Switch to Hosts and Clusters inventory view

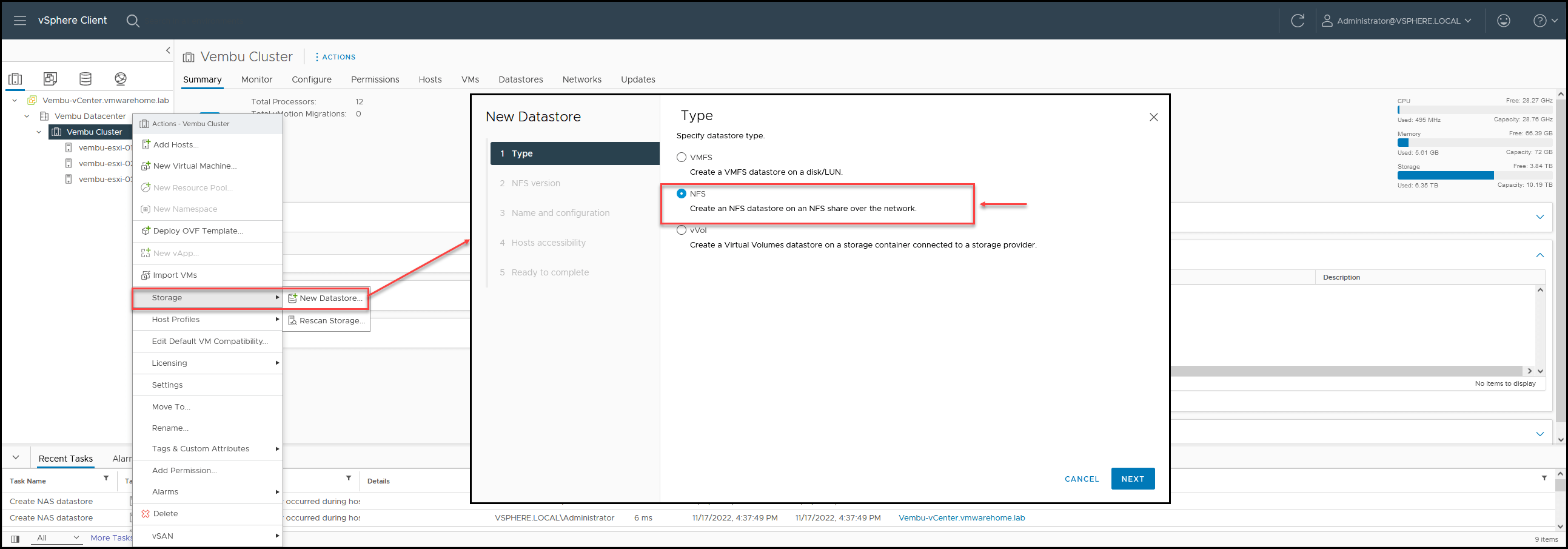tap(15, 78)
